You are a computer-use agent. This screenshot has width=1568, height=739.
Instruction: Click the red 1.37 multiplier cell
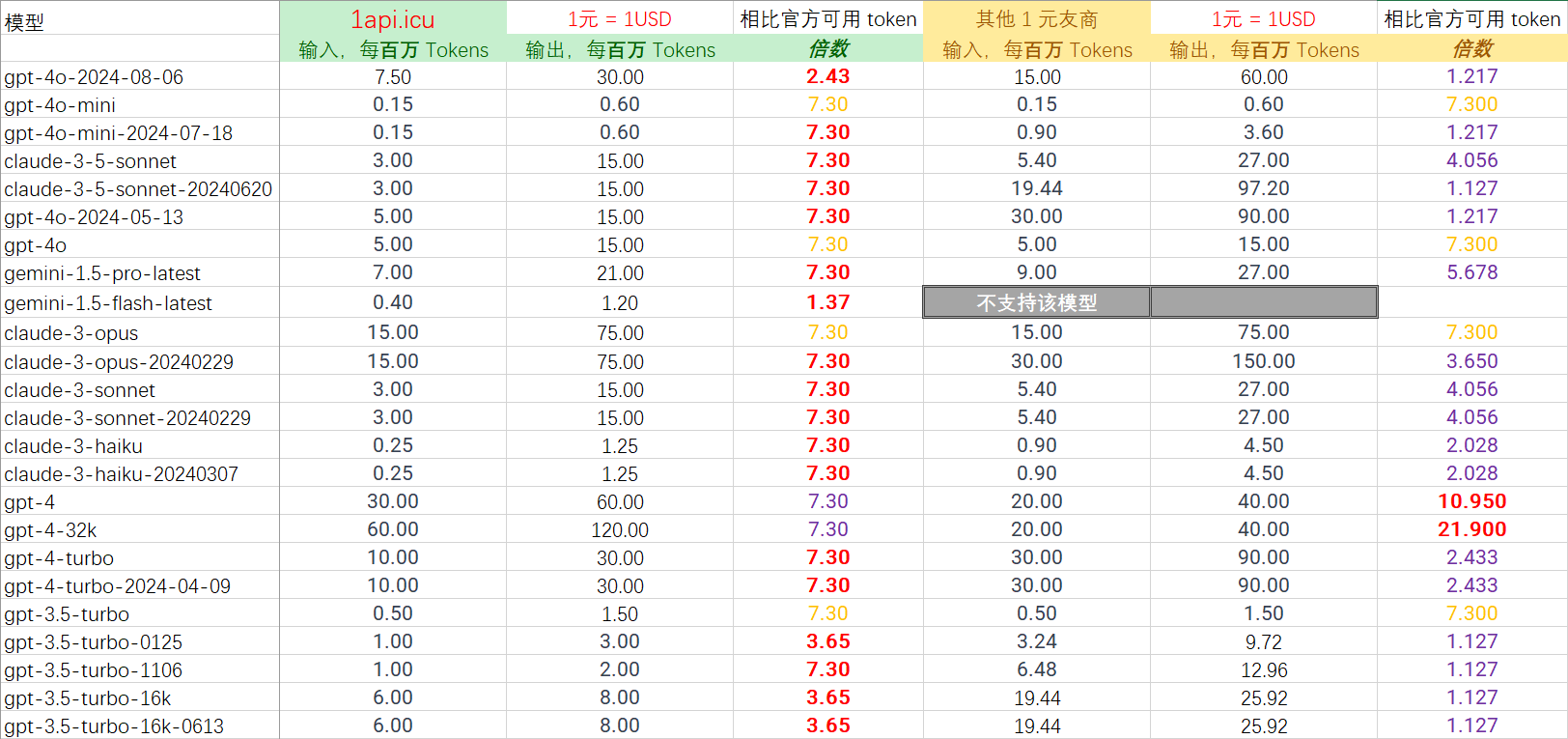[x=828, y=302]
